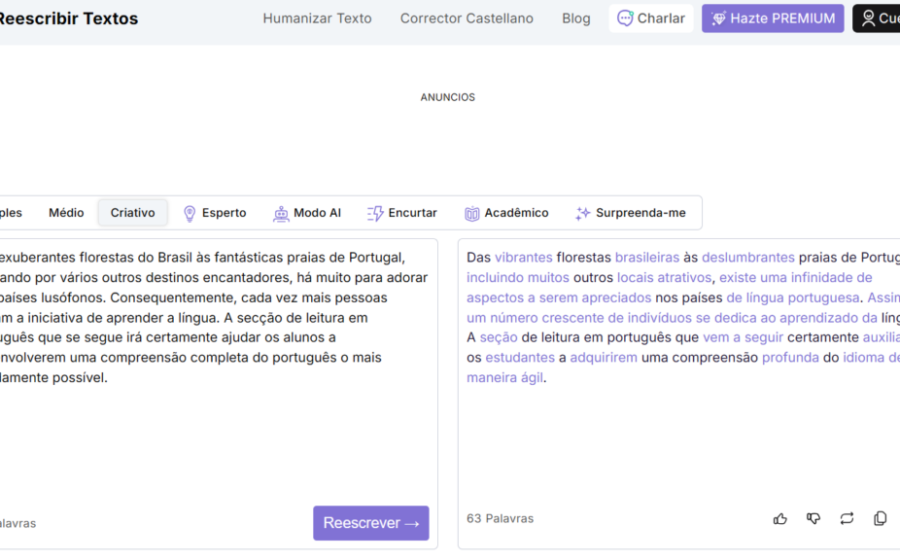900x560 pixels.
Task: Click highlighted phrase 'de língua portuguesa'
Action: [793, 298]
